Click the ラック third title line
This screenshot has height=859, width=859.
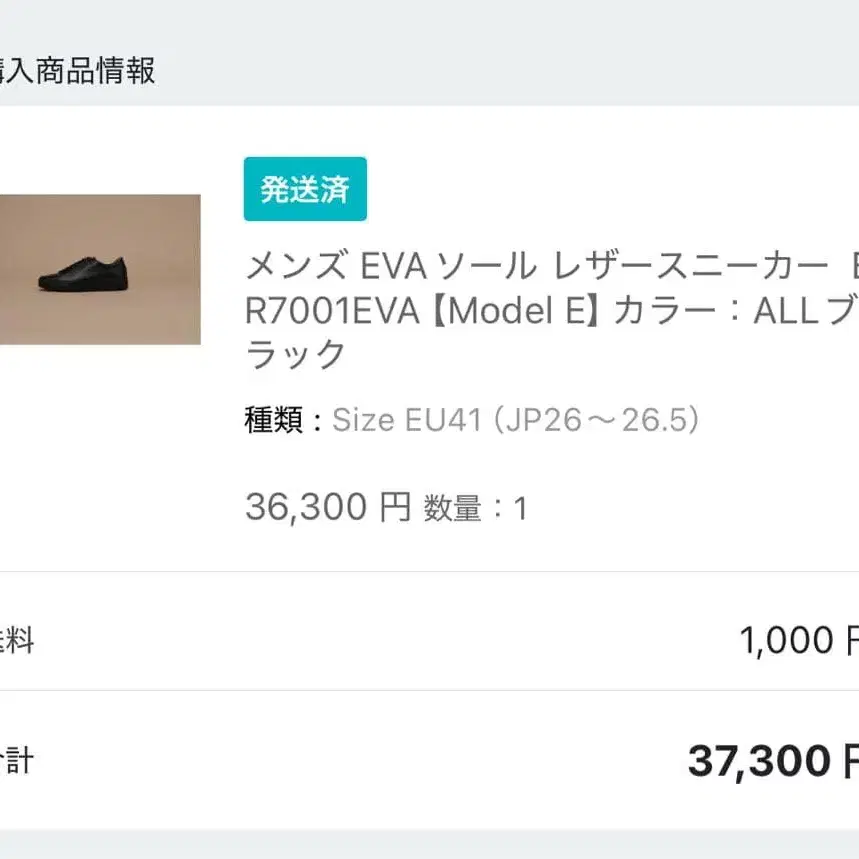296,355
